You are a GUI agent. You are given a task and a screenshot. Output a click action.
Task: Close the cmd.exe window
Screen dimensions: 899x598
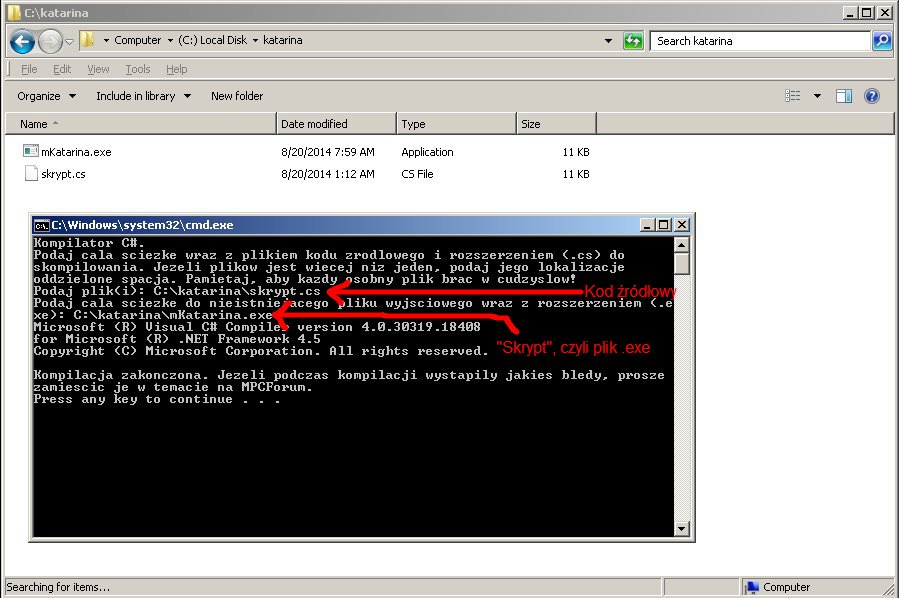(x=681, y=225)
